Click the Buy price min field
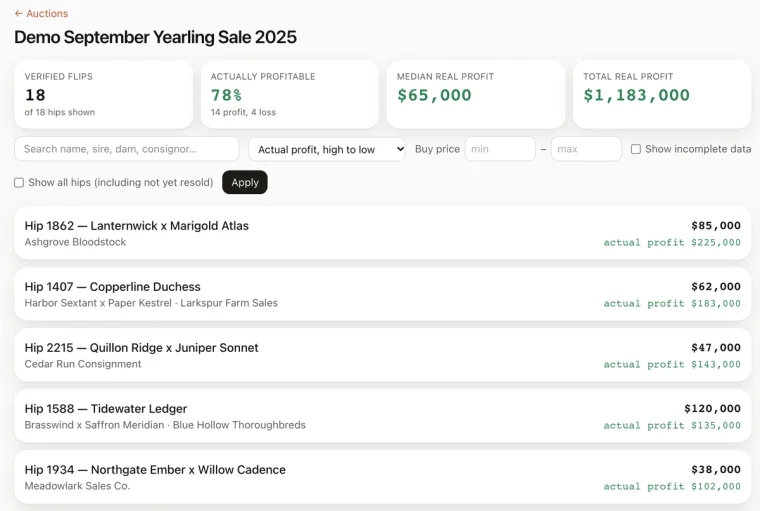The height and width of the screenshot is (511, 760). pos(500,149)
